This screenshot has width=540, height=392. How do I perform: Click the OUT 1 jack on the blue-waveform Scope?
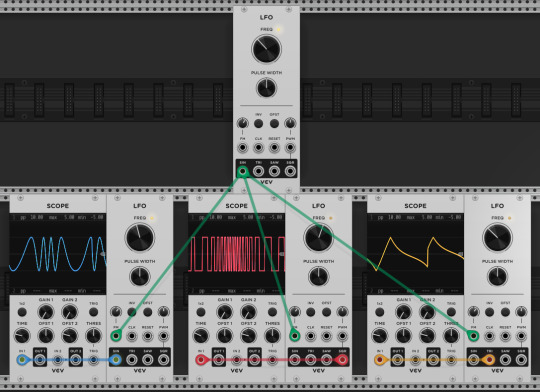click(x=40, y=360)
